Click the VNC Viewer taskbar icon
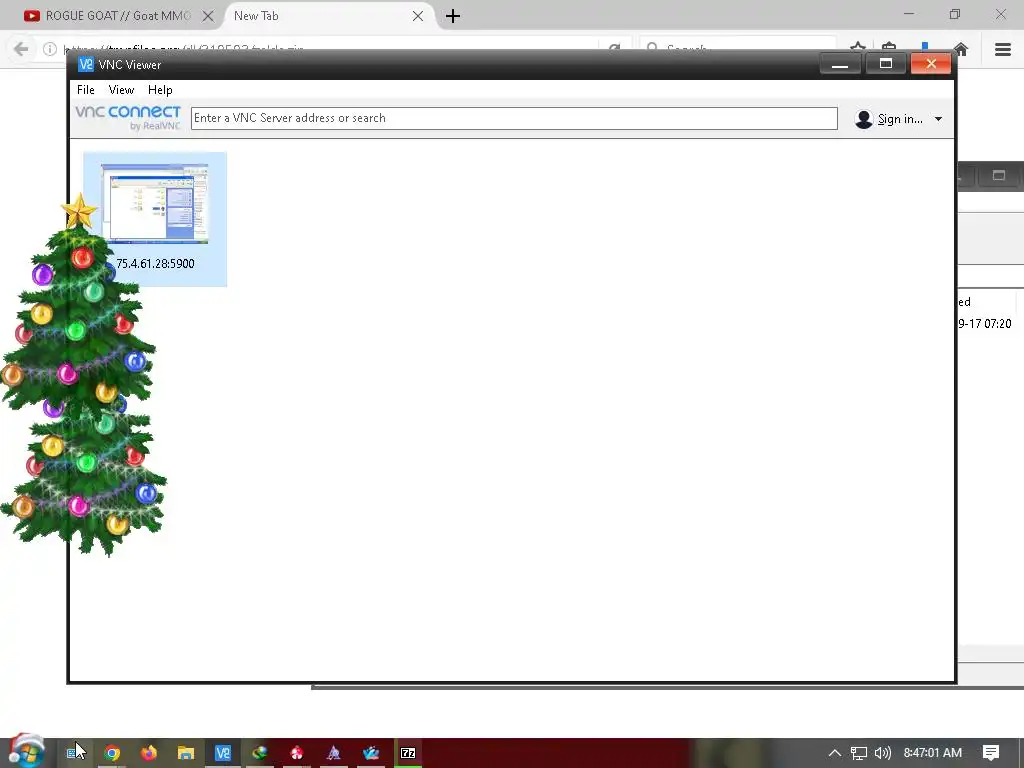 (x=223, y=753)
